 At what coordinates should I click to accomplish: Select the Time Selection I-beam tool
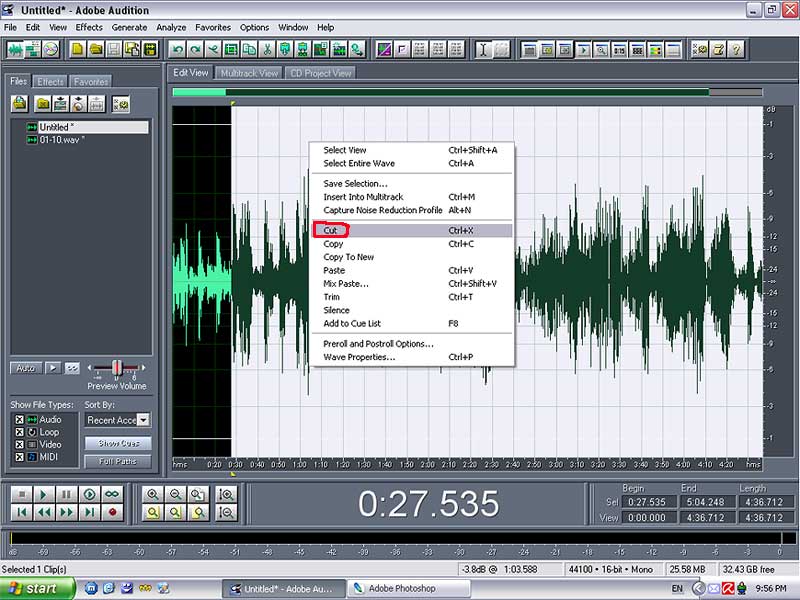483,49
